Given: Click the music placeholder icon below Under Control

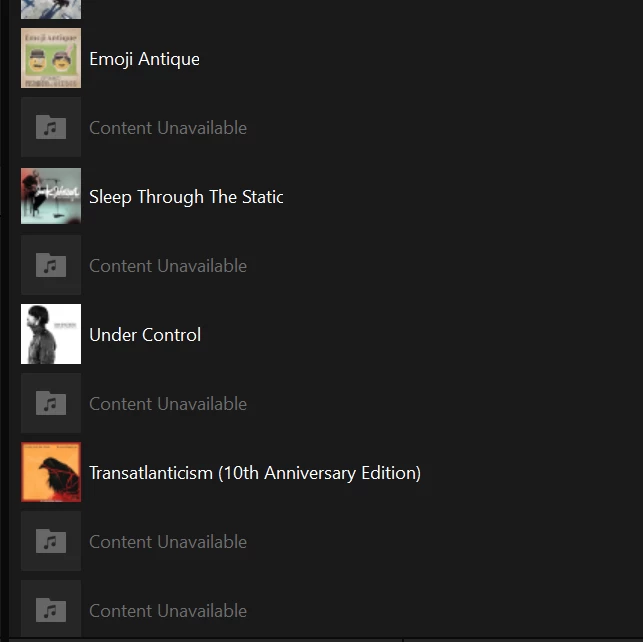Looking at the screenshot, I should click(x=51, y=403).
